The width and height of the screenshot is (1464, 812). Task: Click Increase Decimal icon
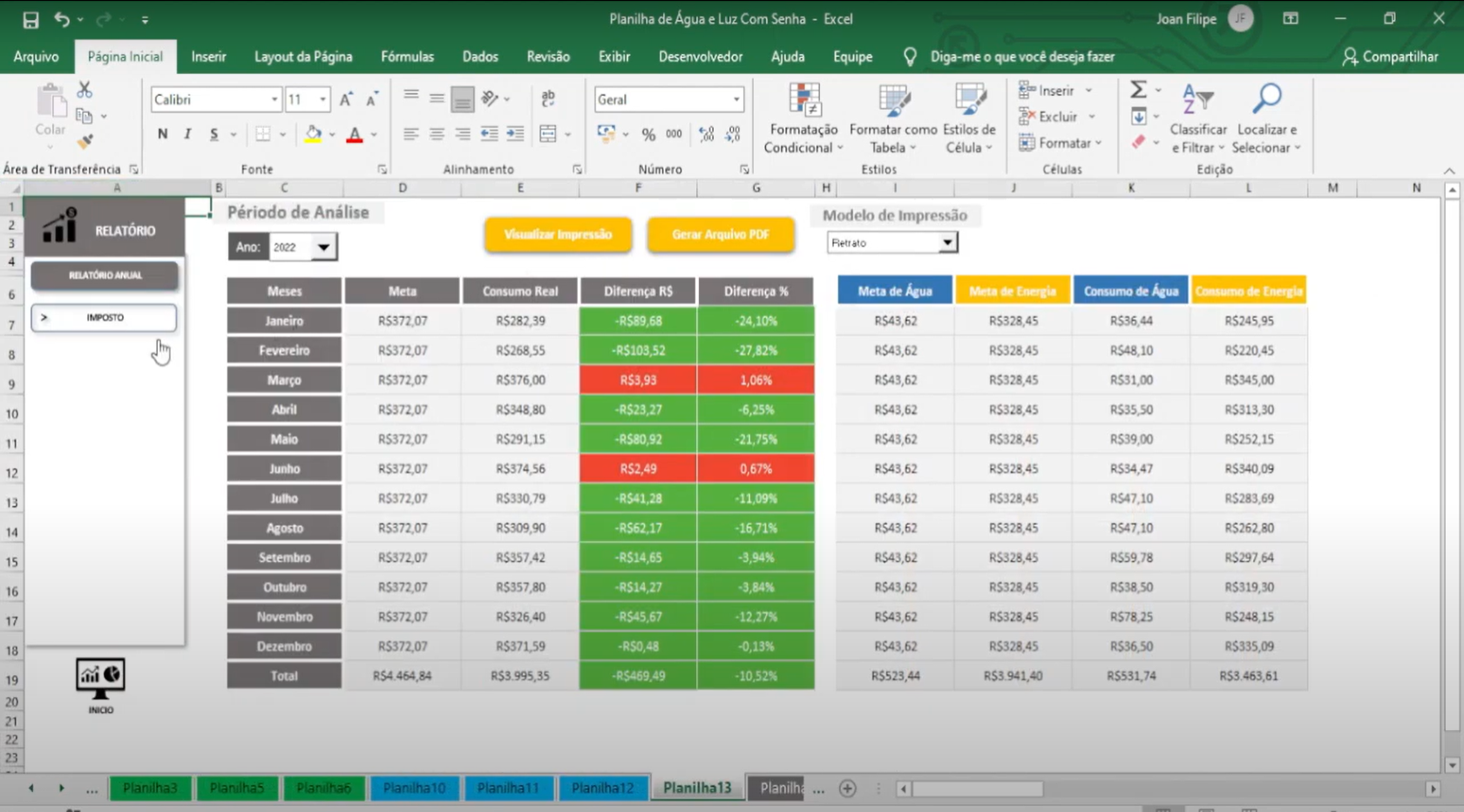(x=707, y=134)
